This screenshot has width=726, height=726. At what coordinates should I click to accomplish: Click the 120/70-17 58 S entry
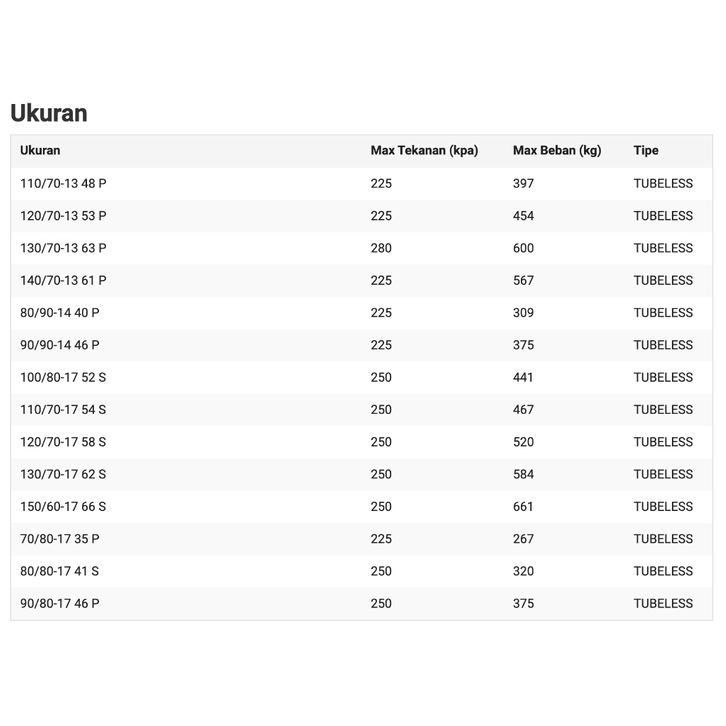[63, 442]
